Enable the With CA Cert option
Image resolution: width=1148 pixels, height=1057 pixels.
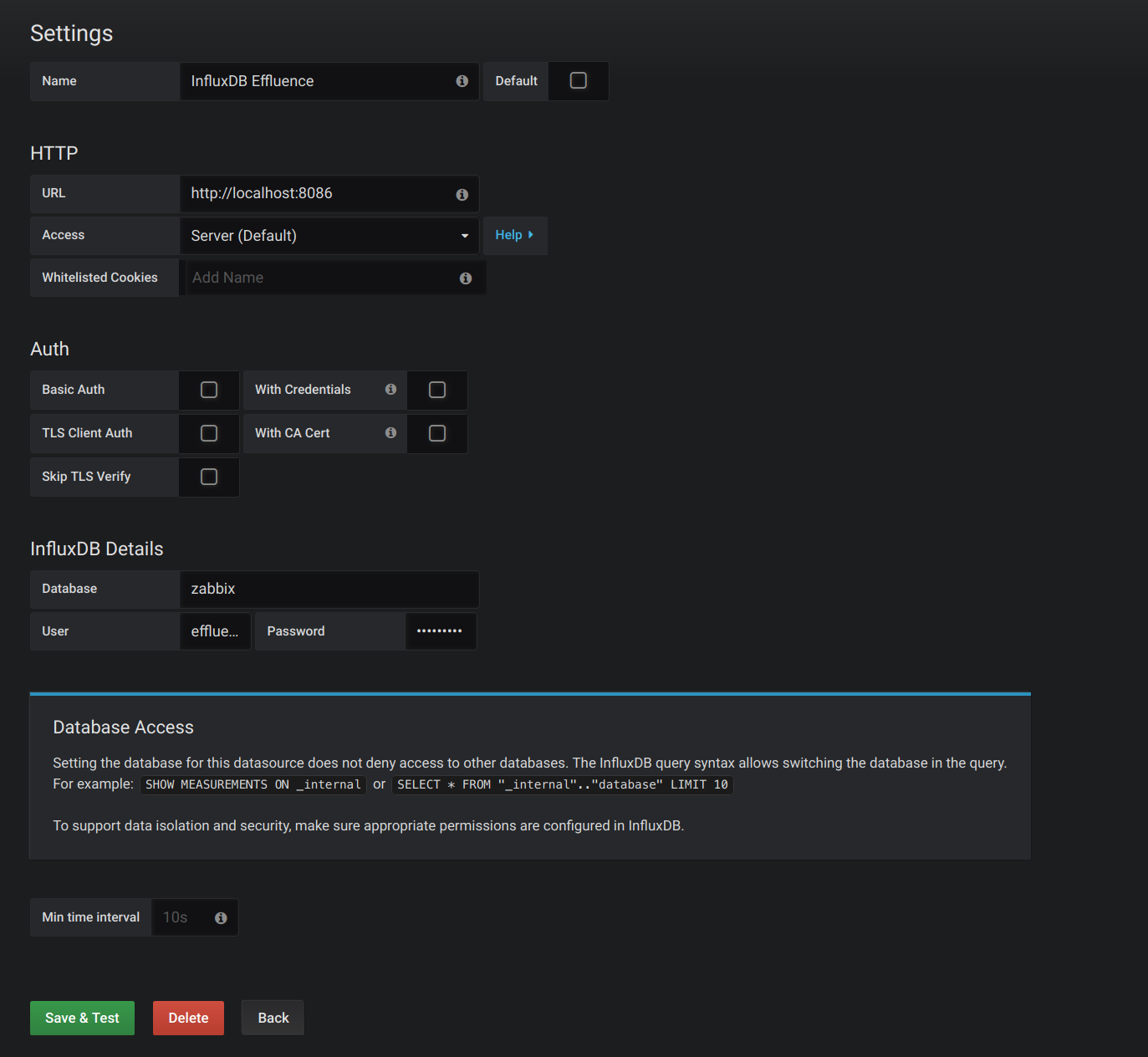[436, 433]
